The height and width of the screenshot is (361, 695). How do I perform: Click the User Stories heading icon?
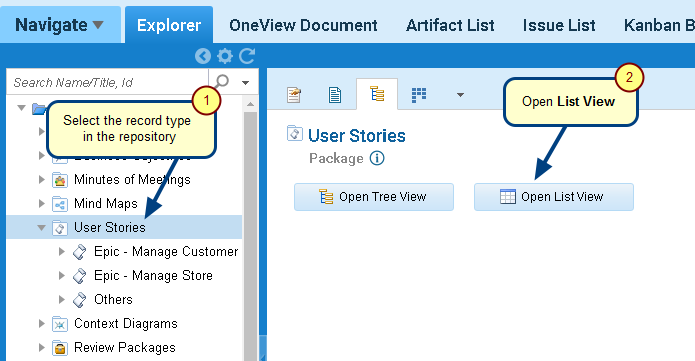coord(295,133)
